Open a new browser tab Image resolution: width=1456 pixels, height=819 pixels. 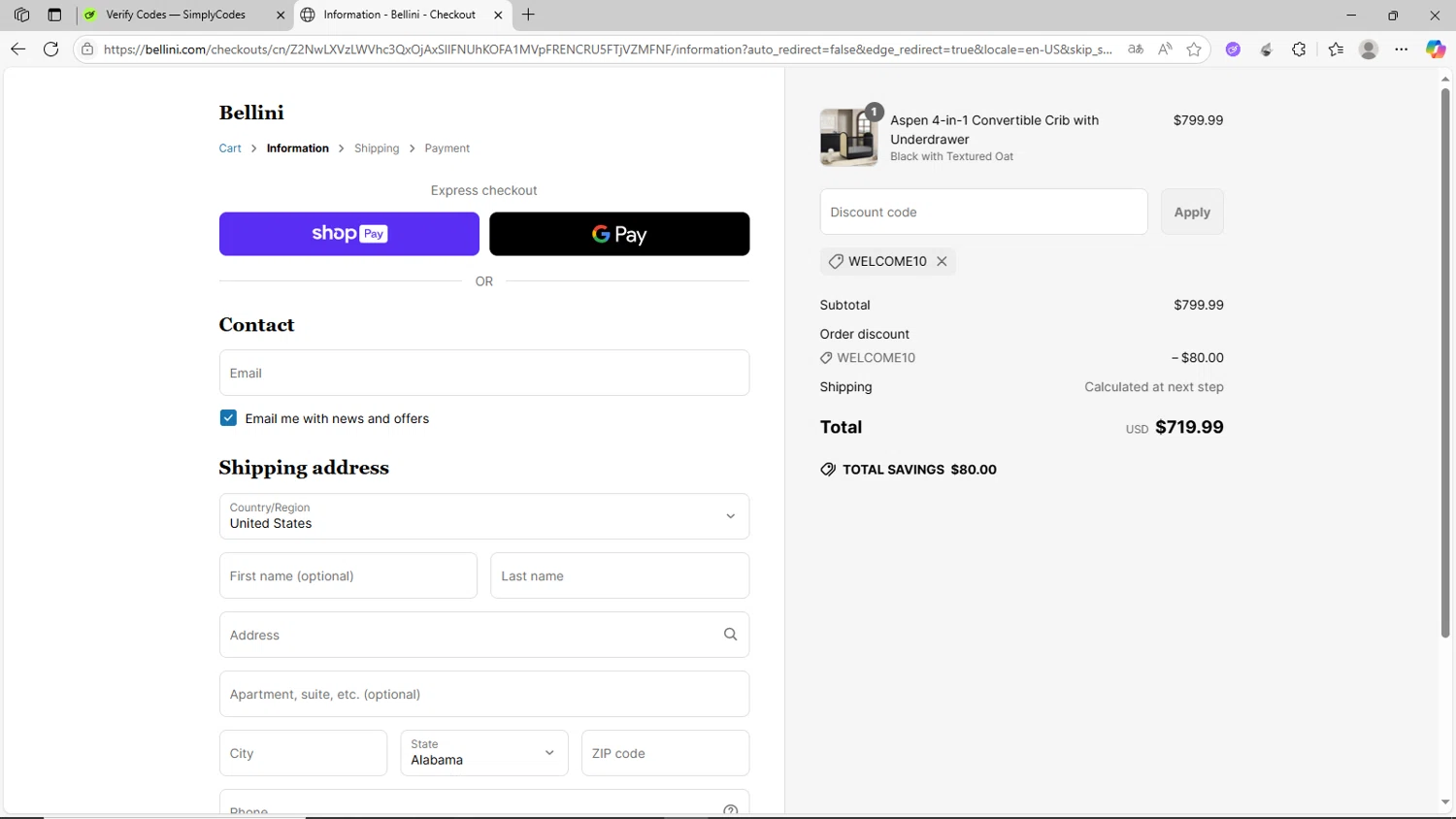click(x=528, y=15)
